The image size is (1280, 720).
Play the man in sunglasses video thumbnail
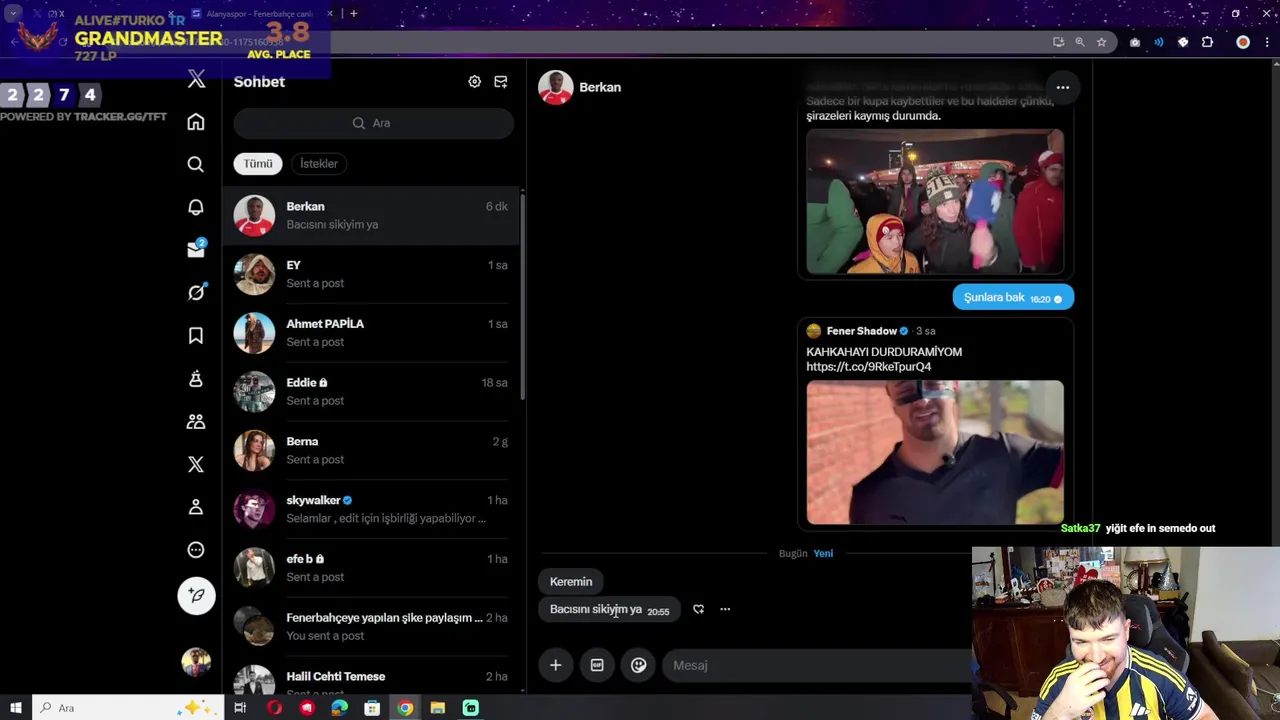coord(935,452)
